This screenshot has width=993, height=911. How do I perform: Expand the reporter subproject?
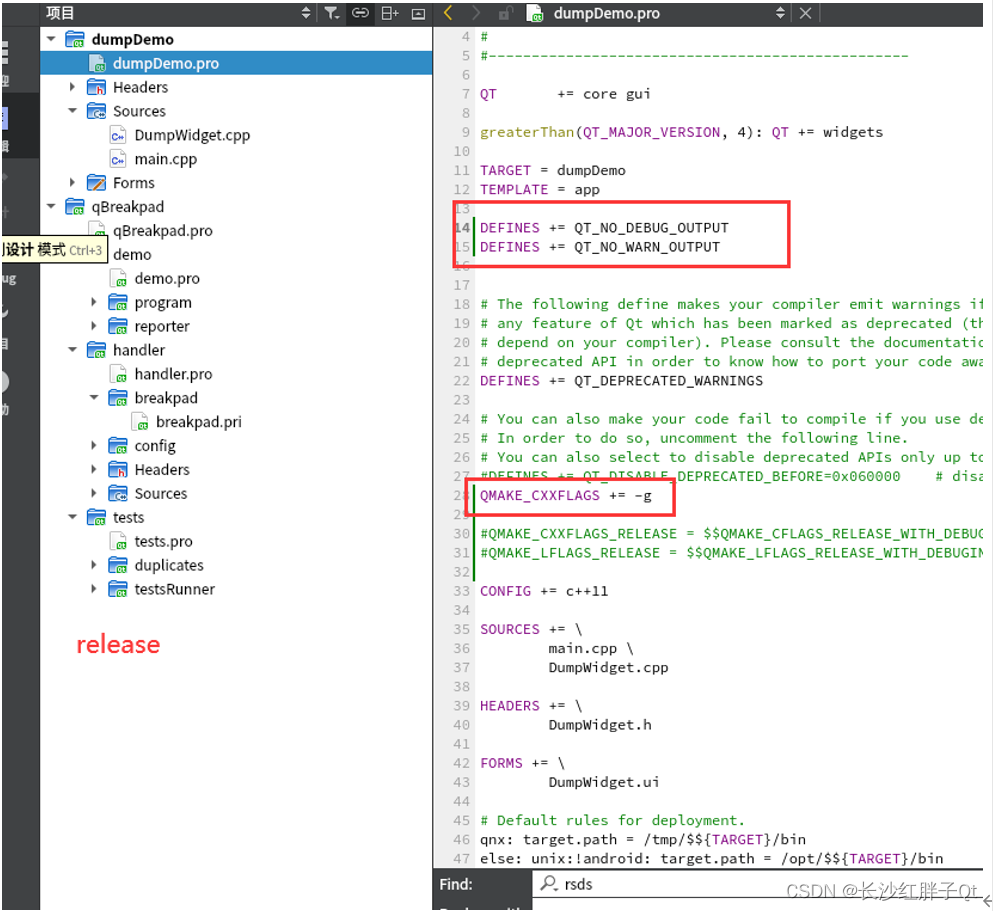(x=94, y=326)
